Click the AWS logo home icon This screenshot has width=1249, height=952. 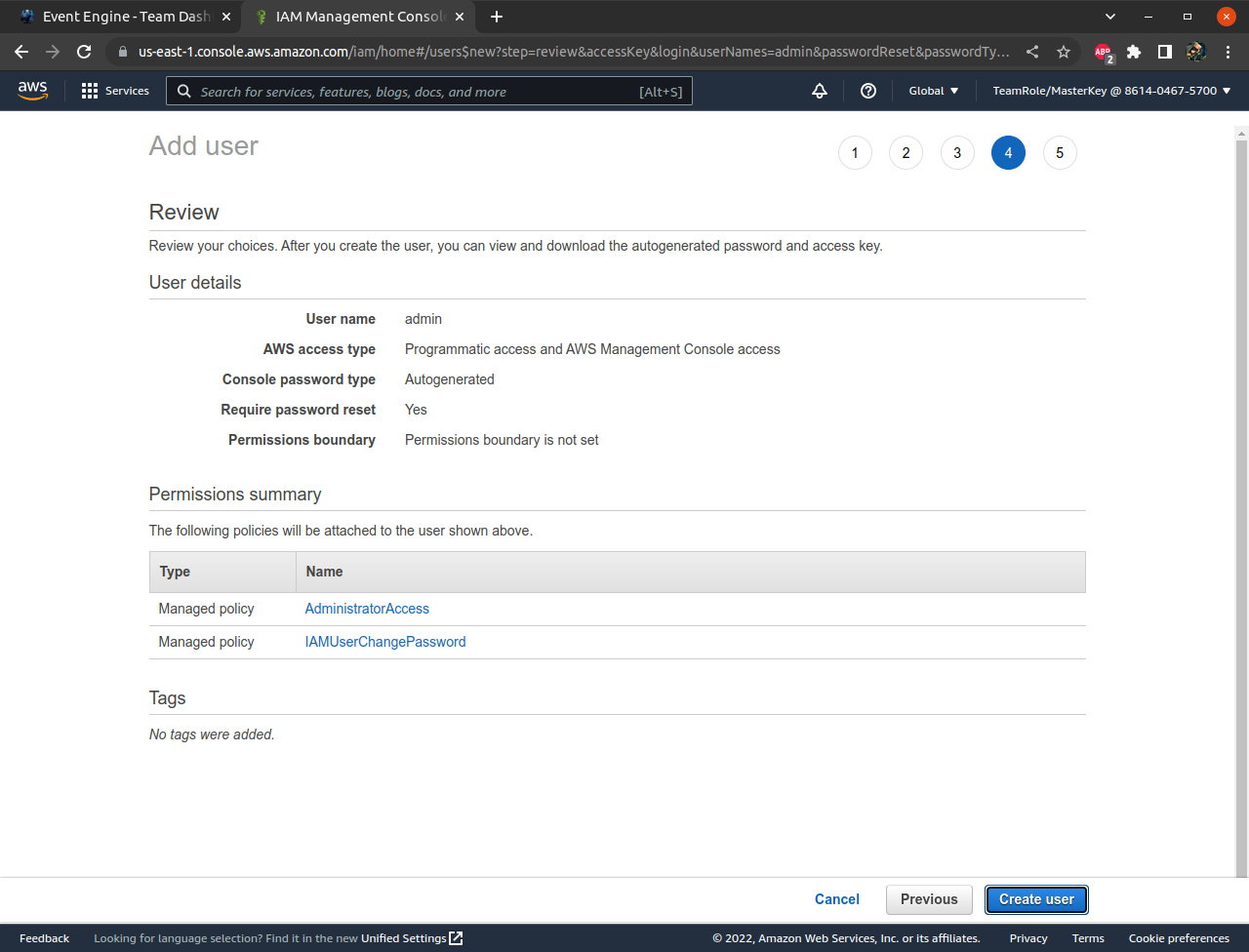click(x=32, y=90)
